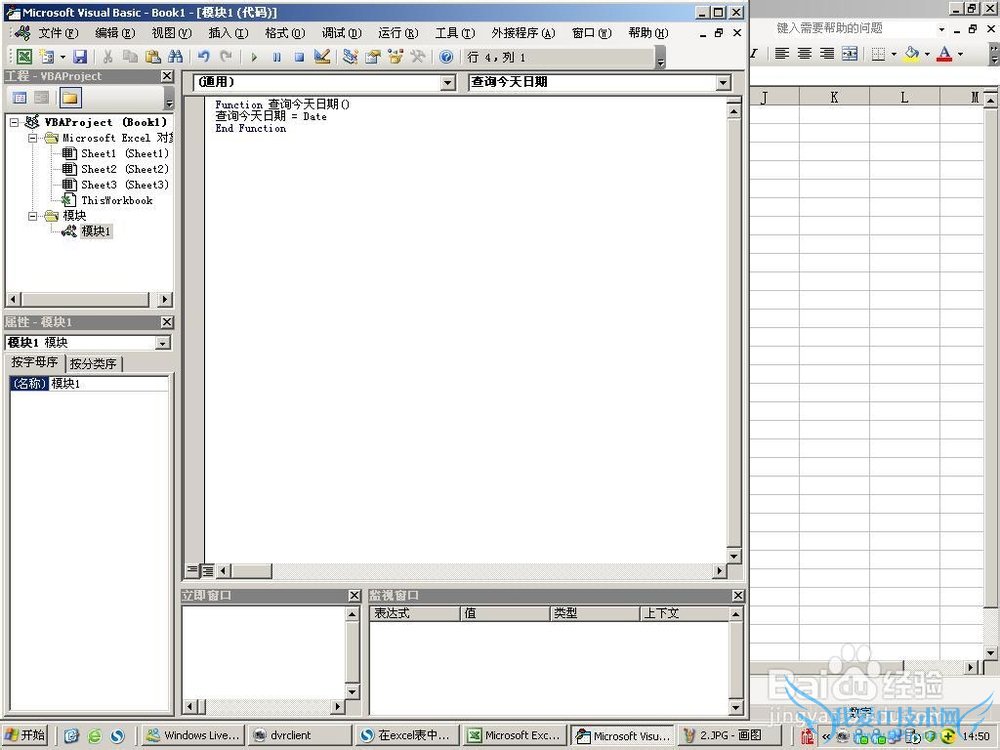The height and width of the screenshot is (750, 1000).
Task: Open the Toolbox wrench icon
Action: tap(418, 57)
